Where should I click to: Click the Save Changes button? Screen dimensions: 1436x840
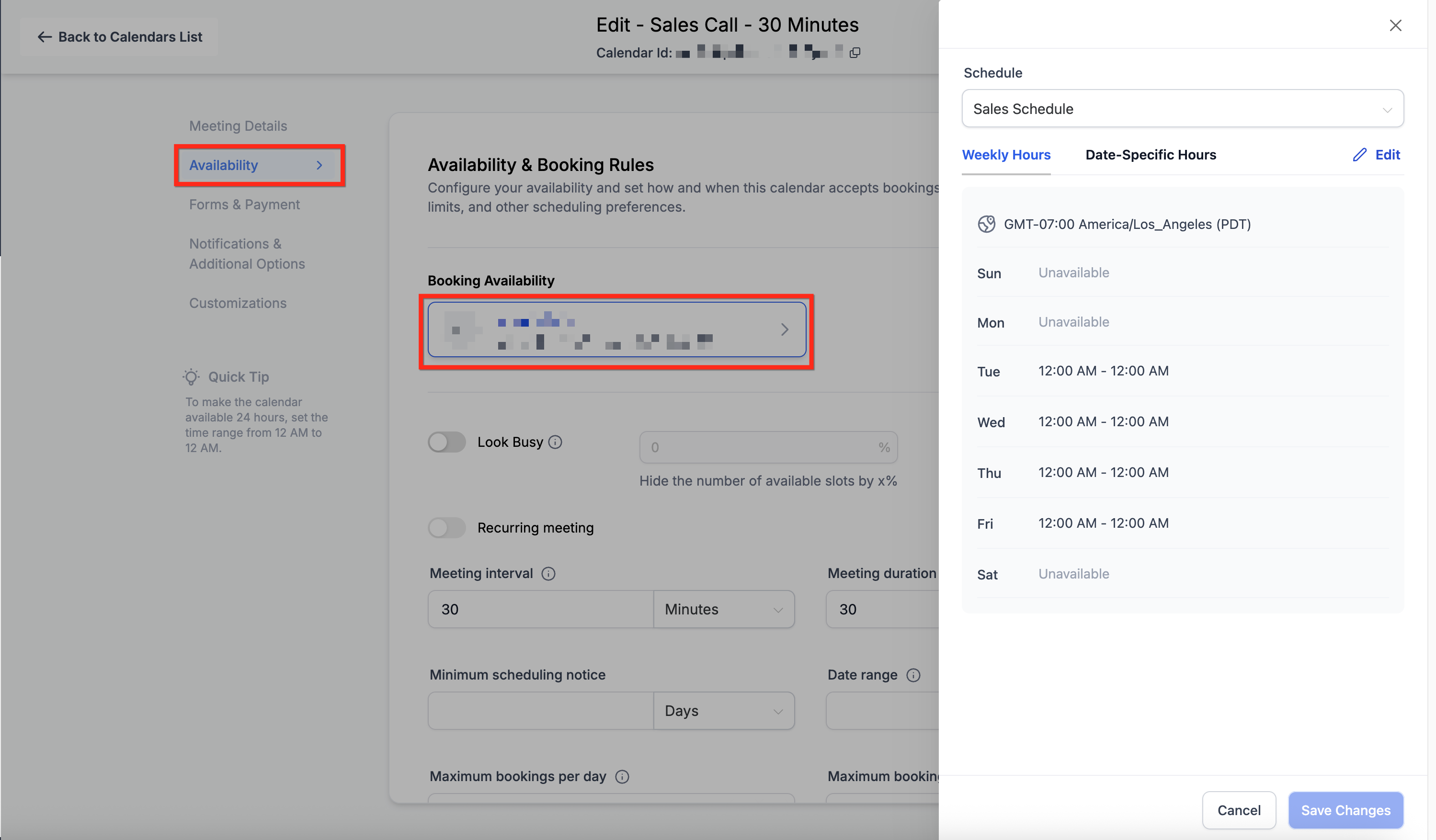tap(1345, 810)
